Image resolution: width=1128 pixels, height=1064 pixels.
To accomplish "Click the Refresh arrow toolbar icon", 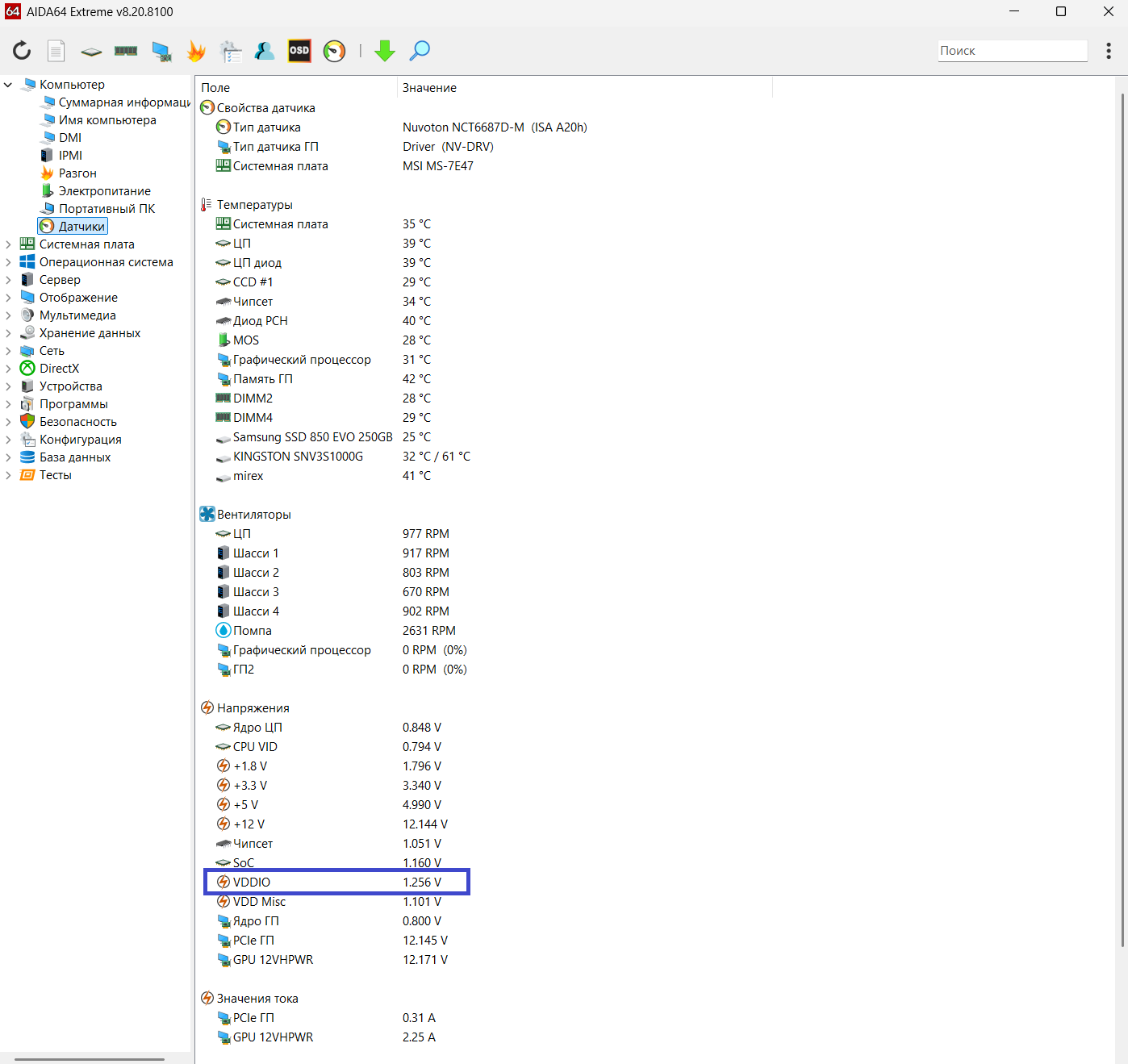I will pos(22,51).
